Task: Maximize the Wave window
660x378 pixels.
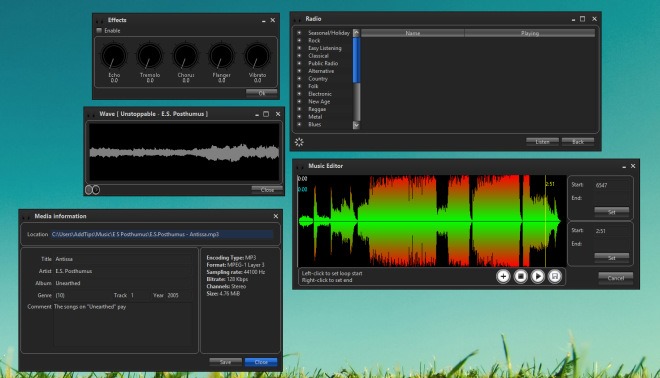Action: click(x=266, y=114)
